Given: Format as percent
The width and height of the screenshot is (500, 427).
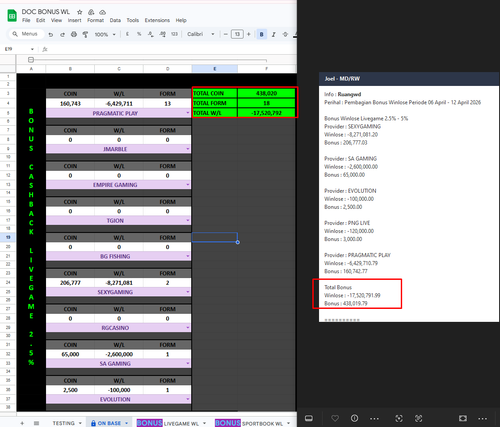Looking at the screenshot, I should point(139,34).
